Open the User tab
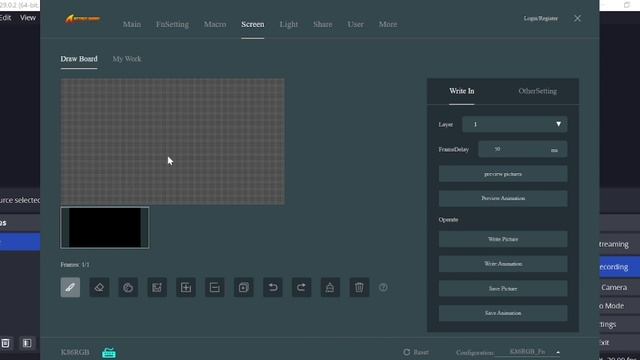This screenshot has width=640, height=360. click(356, 24)
